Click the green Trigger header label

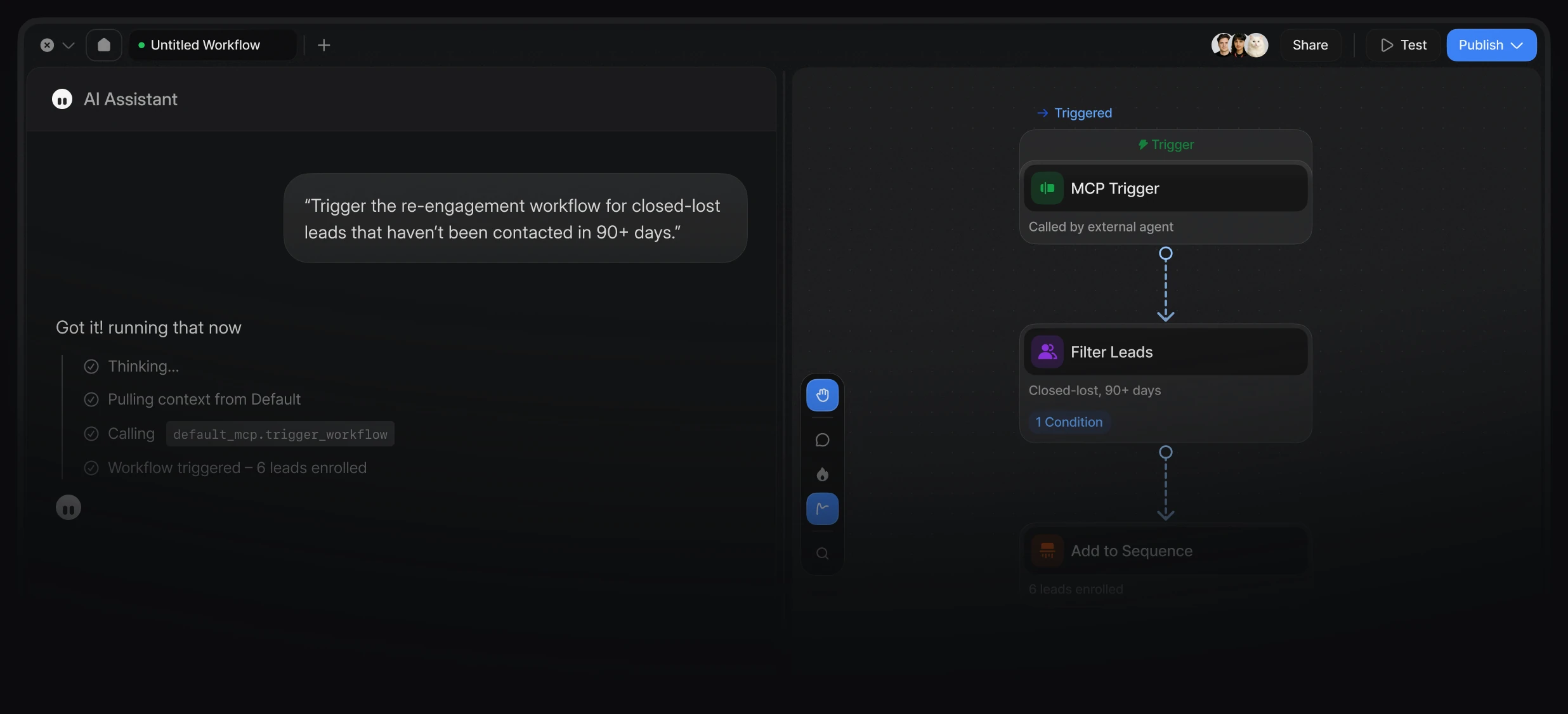click(x=1165, y=145)
